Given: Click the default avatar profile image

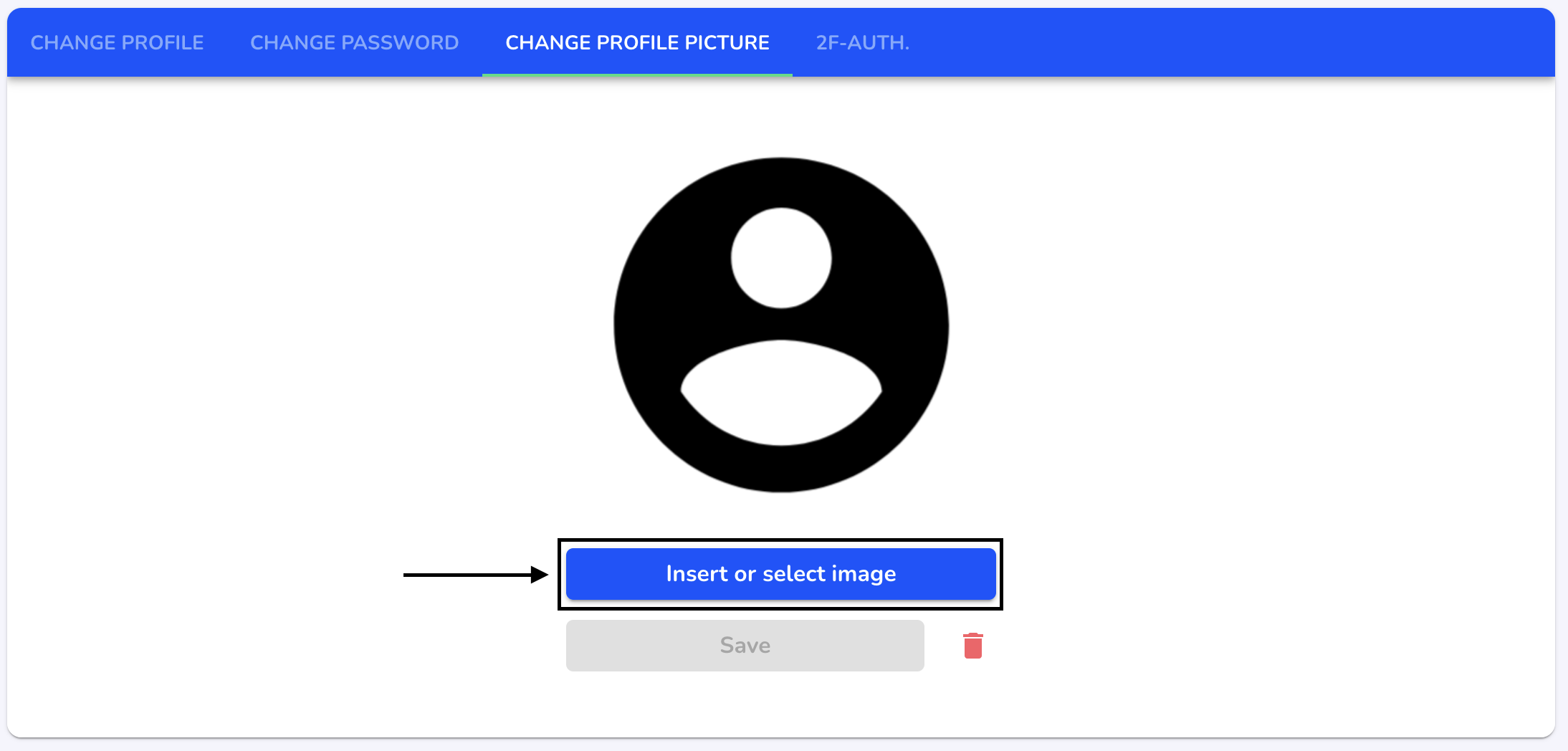Looking at the screenshot, I should pyautogui.click(x=781, y=325).
